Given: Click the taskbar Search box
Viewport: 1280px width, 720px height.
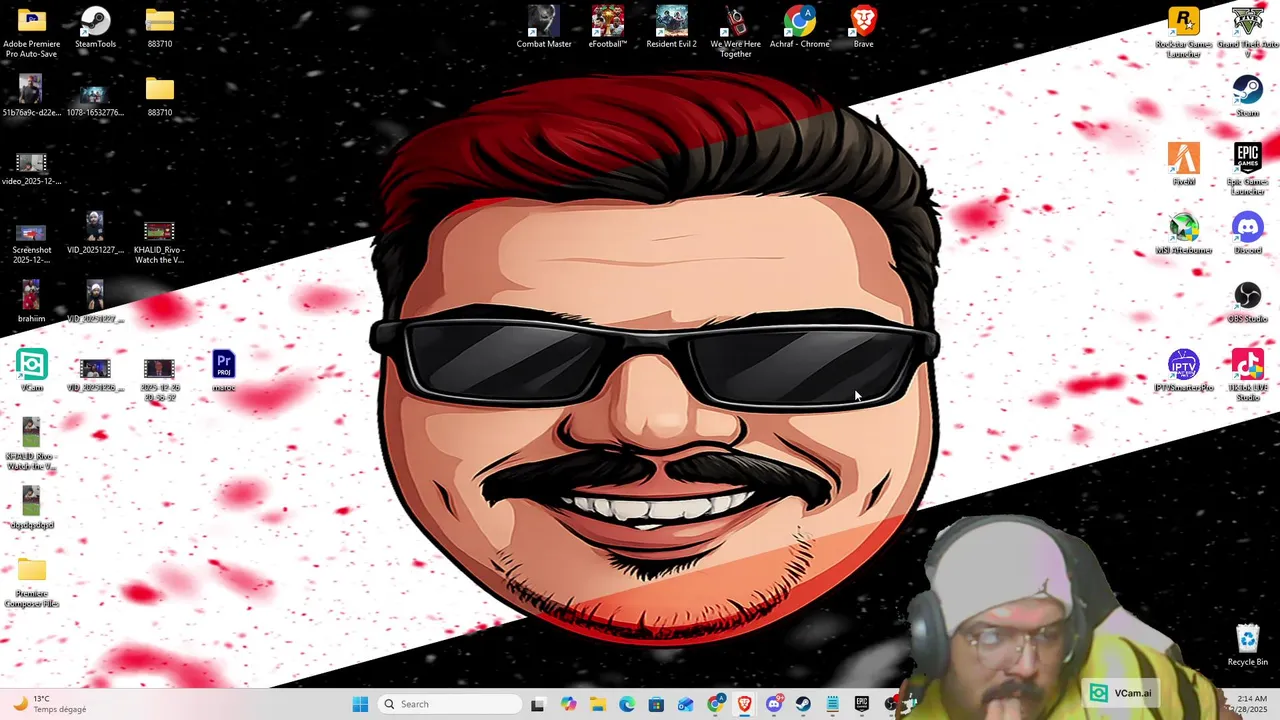Looking at the screenshot, I should coord(450,704).
